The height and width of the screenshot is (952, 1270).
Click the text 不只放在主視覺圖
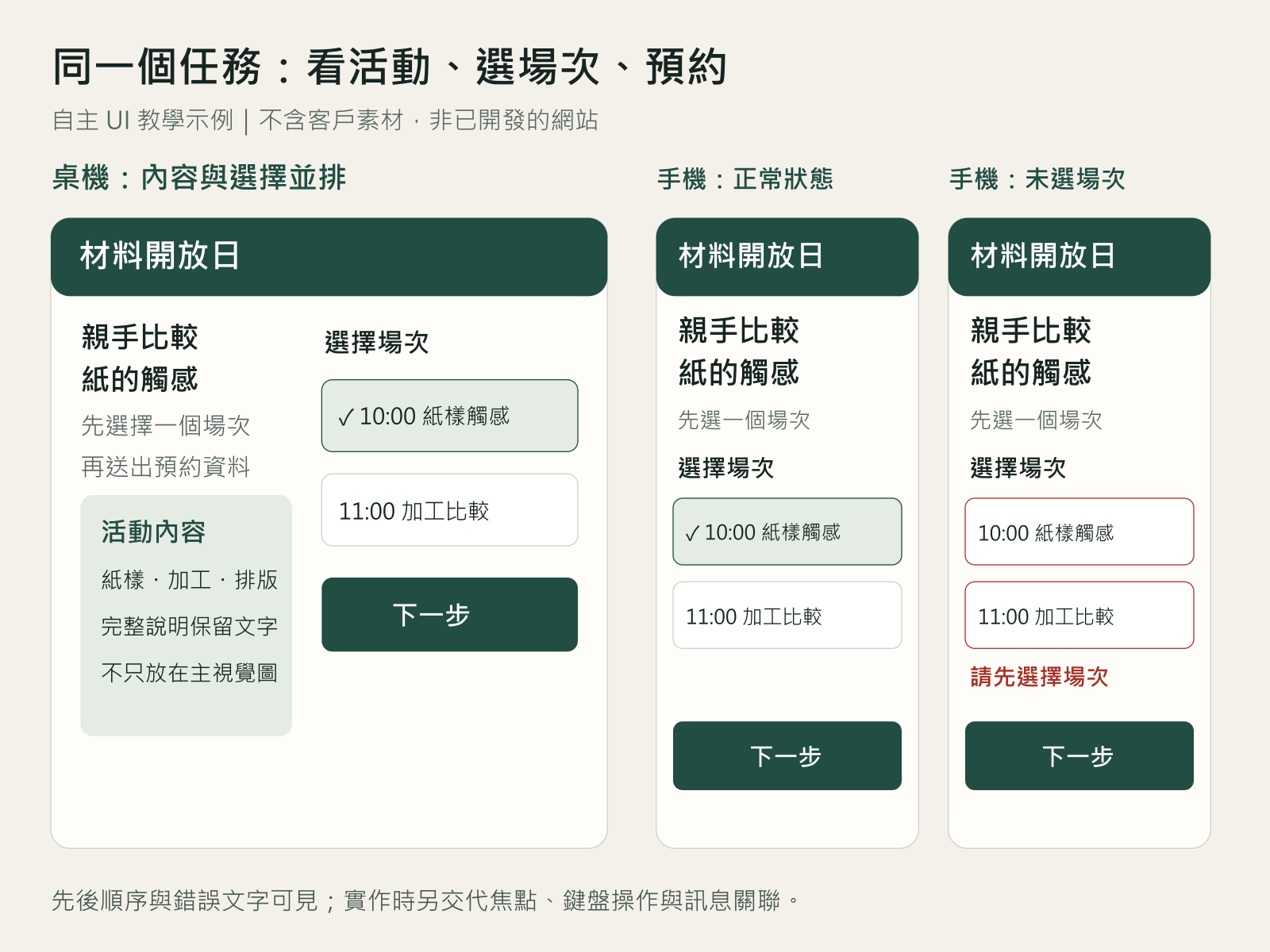pos(190,673)
